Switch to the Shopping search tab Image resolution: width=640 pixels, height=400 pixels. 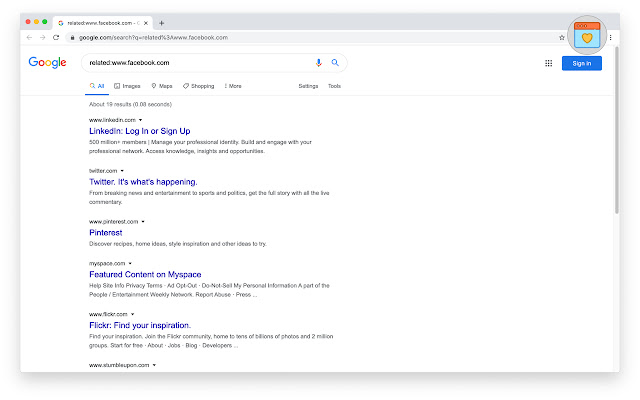[x=198, y=86]
